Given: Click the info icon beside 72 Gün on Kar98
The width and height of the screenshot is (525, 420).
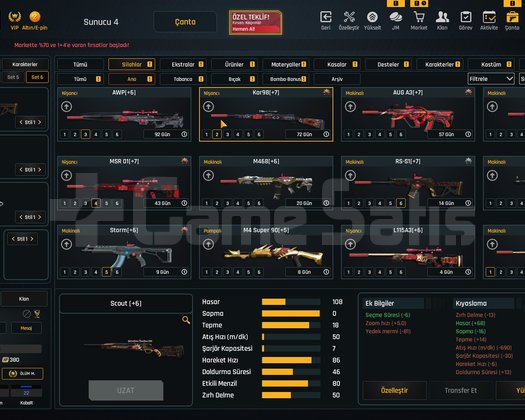Looking at the screenshot, I should pyautogui.click(x=326, y=134).
